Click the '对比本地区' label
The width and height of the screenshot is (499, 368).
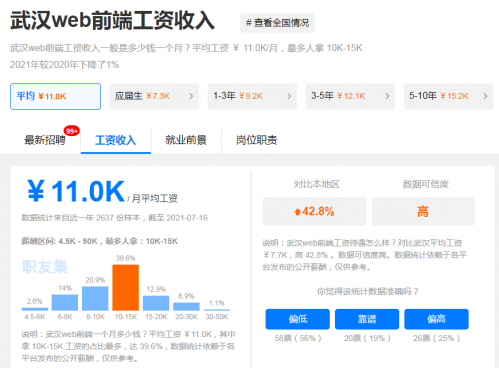pyautogui.click(x=316, y=184)
